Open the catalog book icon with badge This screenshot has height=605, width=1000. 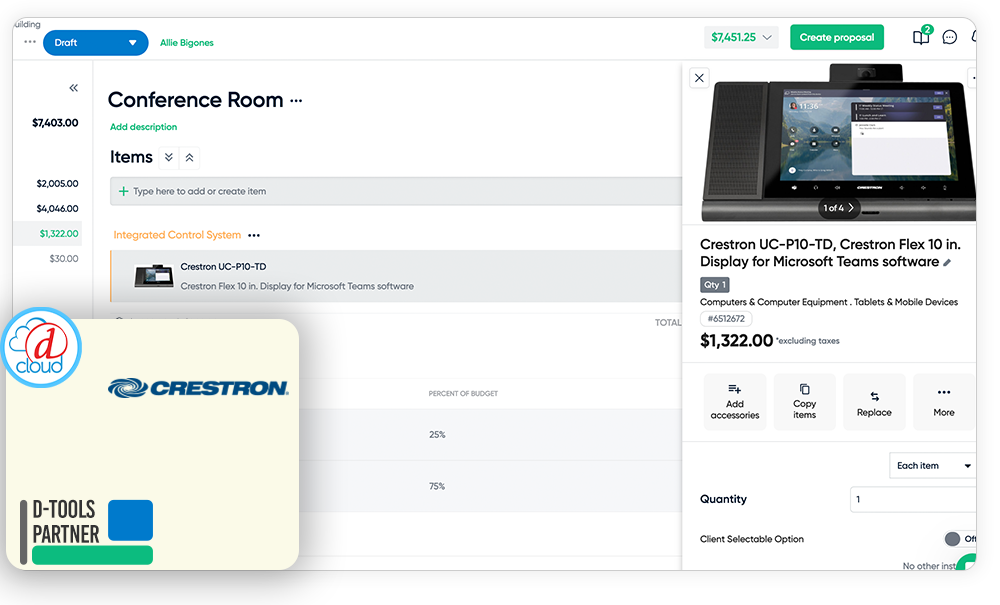(x=920, y=38)
